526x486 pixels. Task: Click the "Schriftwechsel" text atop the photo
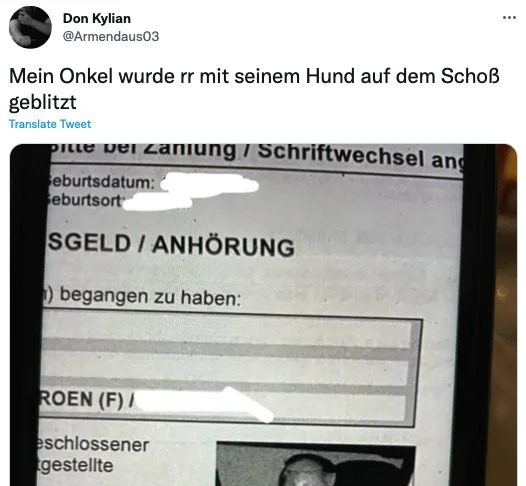tap(341, 155)
